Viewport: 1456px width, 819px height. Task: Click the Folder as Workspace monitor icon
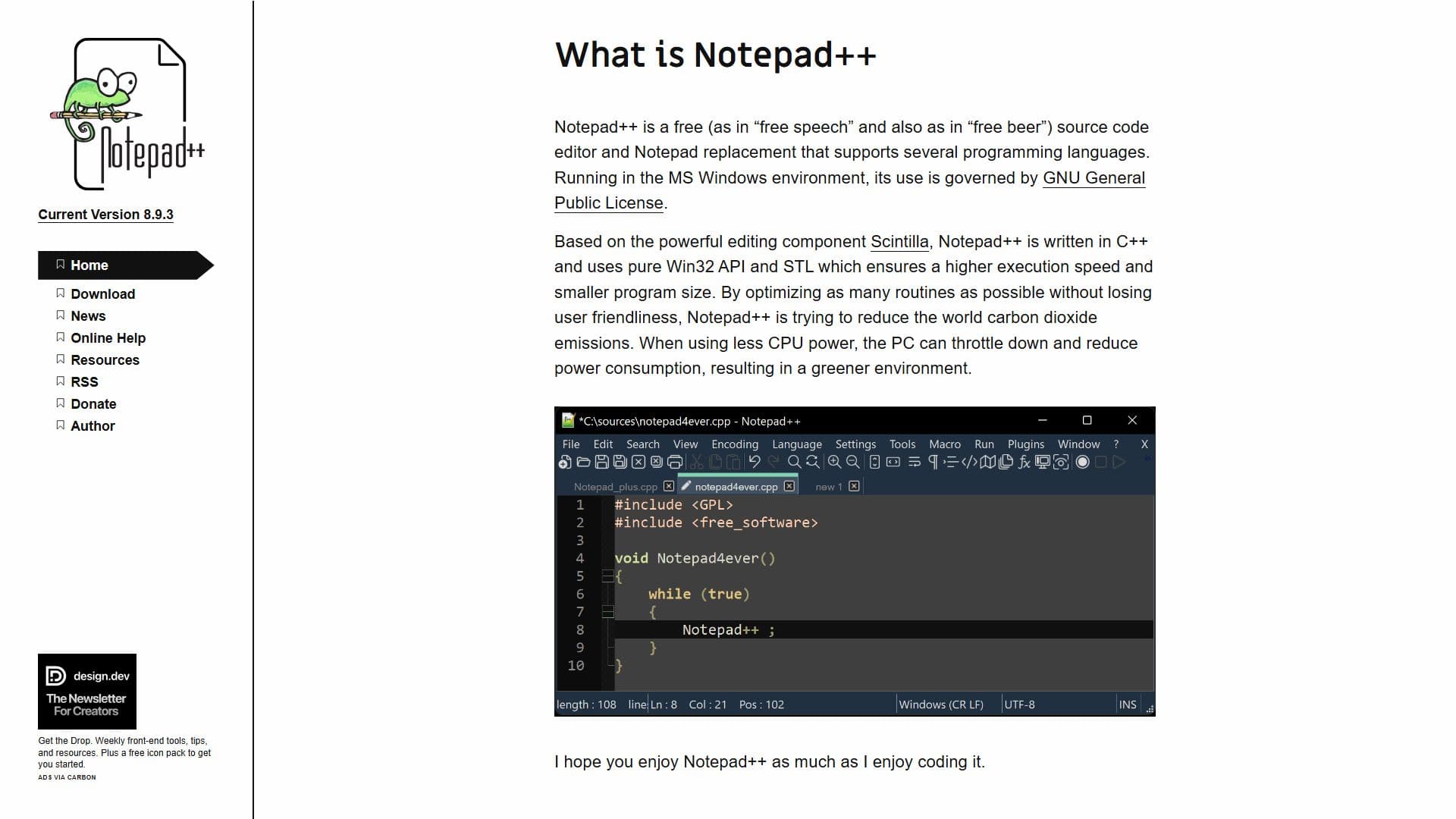1043,462
